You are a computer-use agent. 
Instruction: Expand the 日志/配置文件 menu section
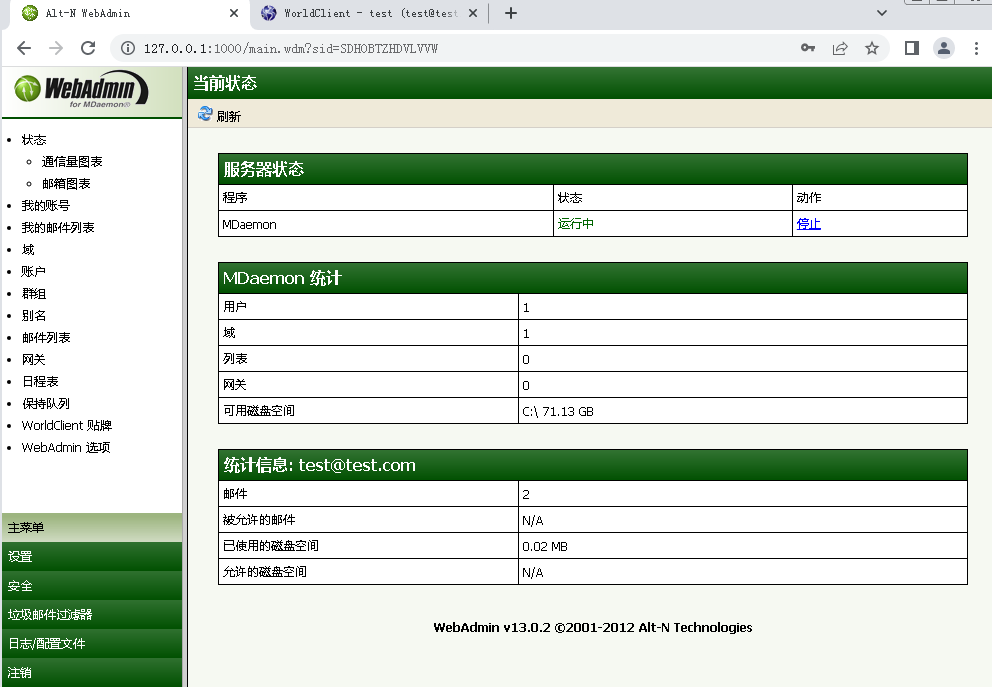pyautogui.click(x=92, y=644)
